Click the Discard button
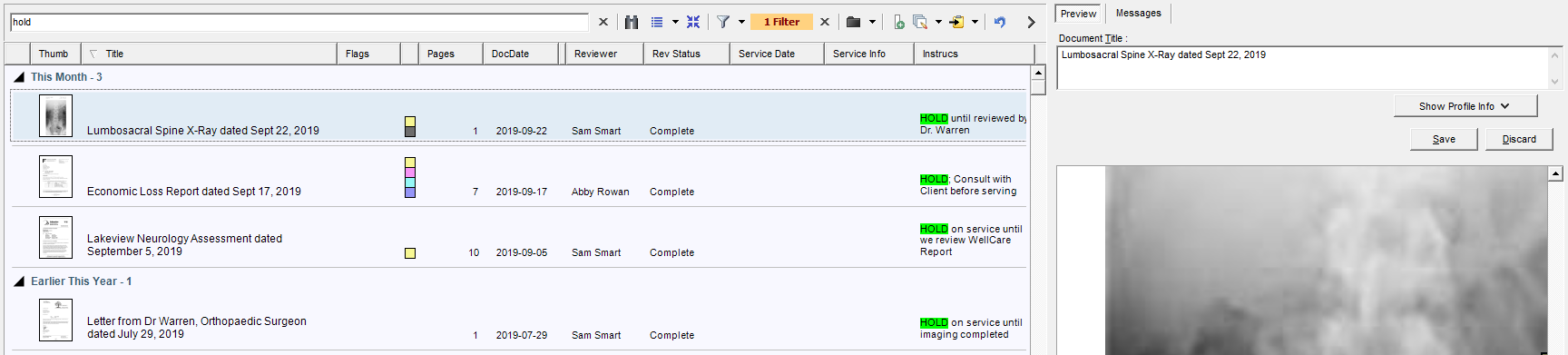 (x=1519, y=139)
